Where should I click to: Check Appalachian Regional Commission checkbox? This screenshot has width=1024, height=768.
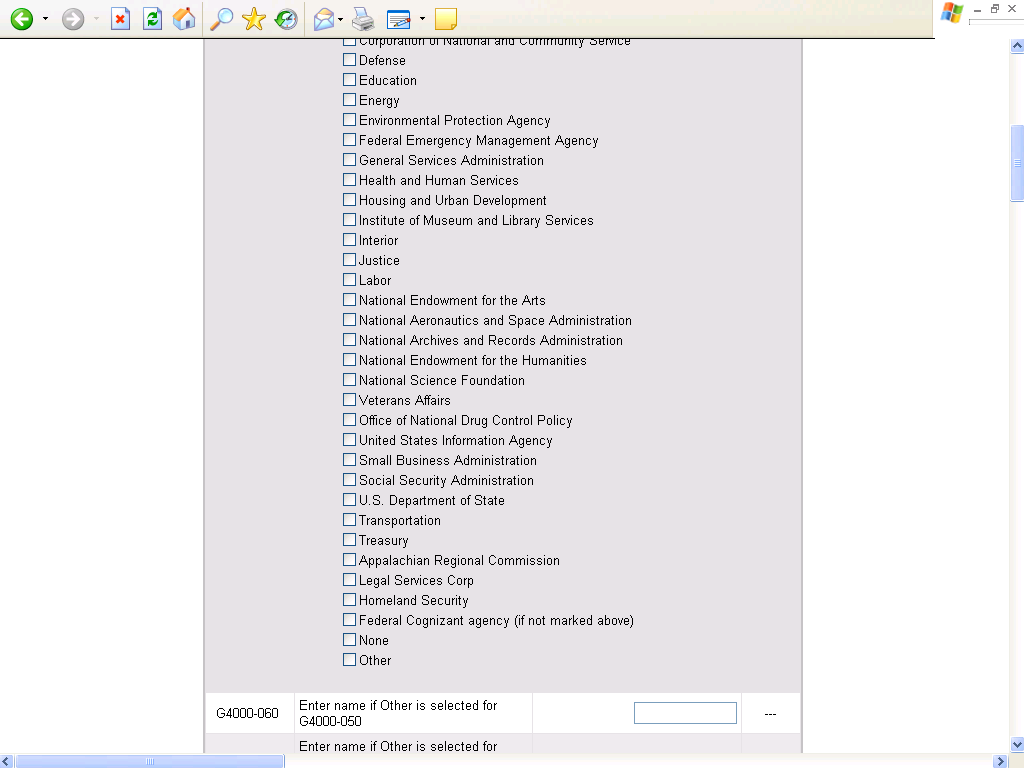349,560
